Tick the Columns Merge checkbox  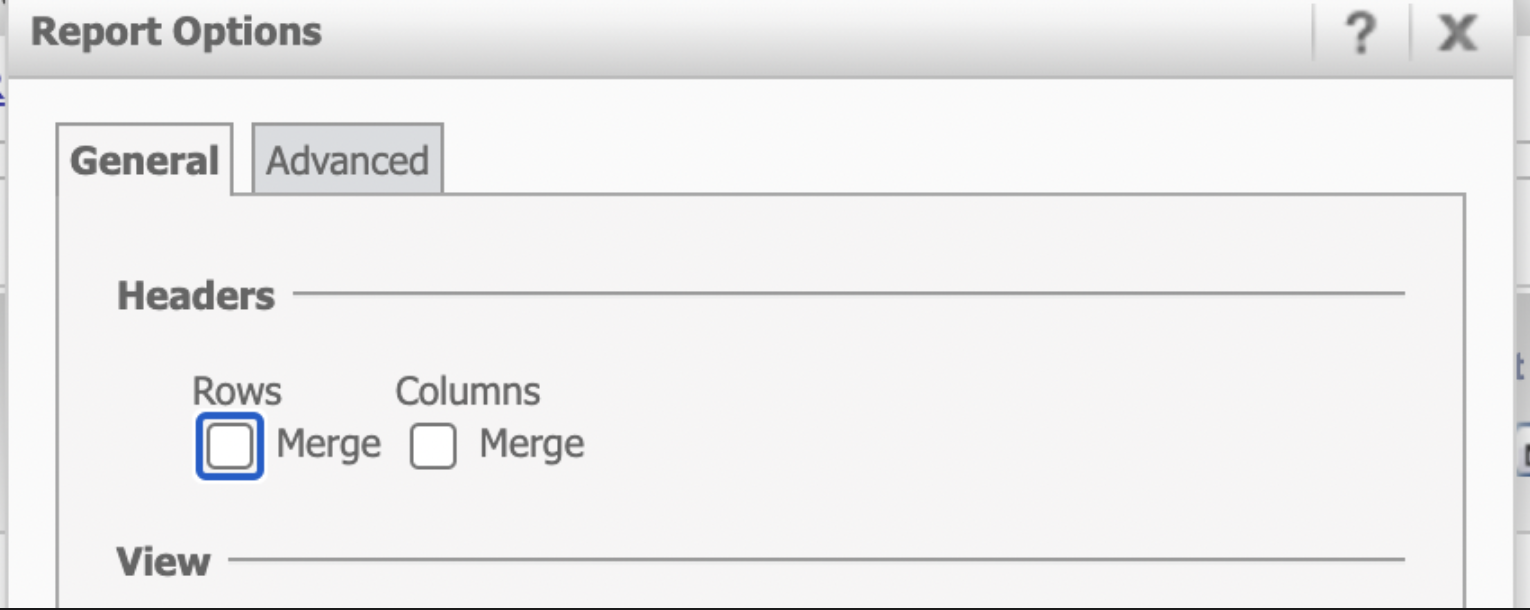[433, 446]
